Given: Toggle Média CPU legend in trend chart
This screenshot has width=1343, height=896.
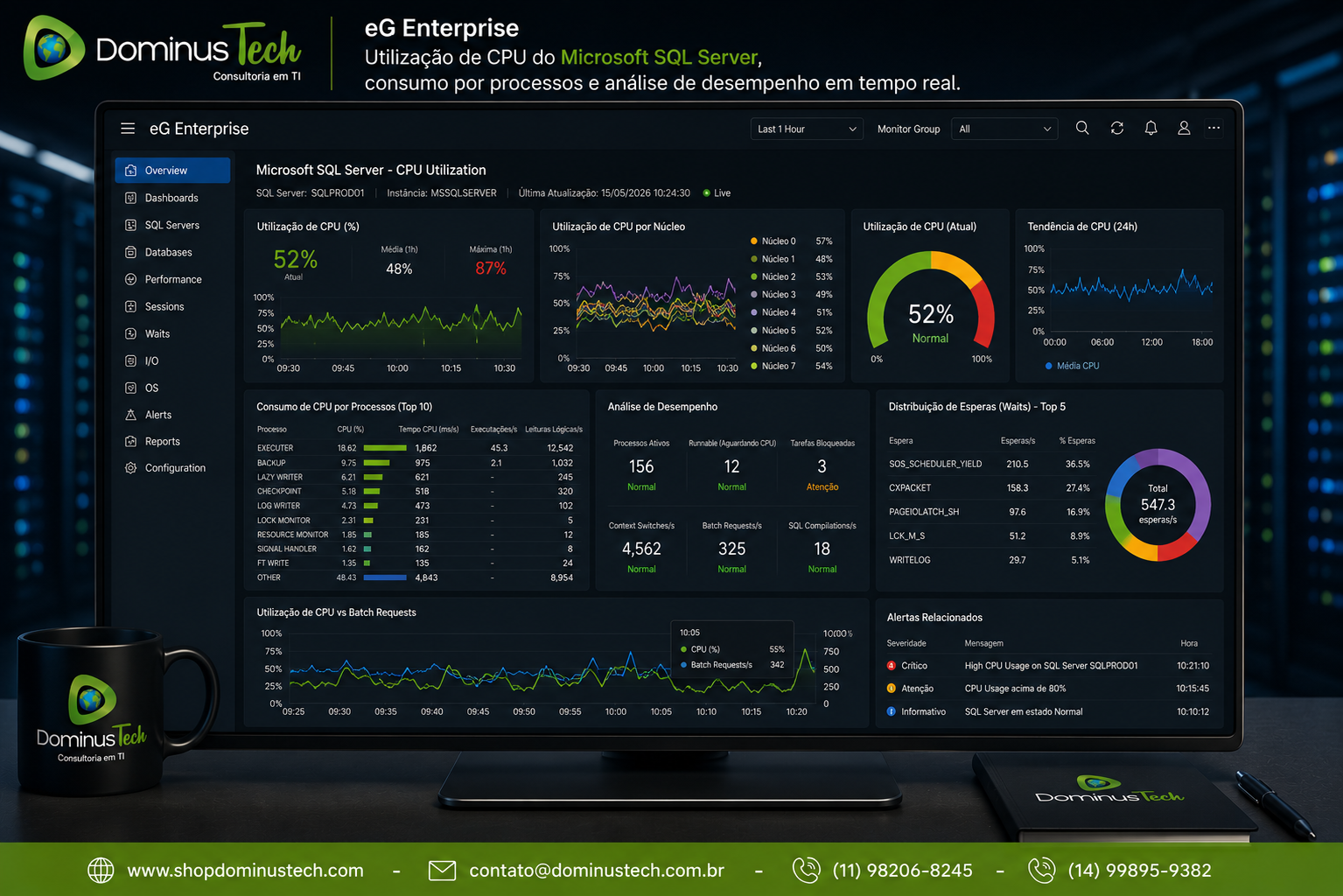Looking at the screenshot, I should (x=1073, y=366).
